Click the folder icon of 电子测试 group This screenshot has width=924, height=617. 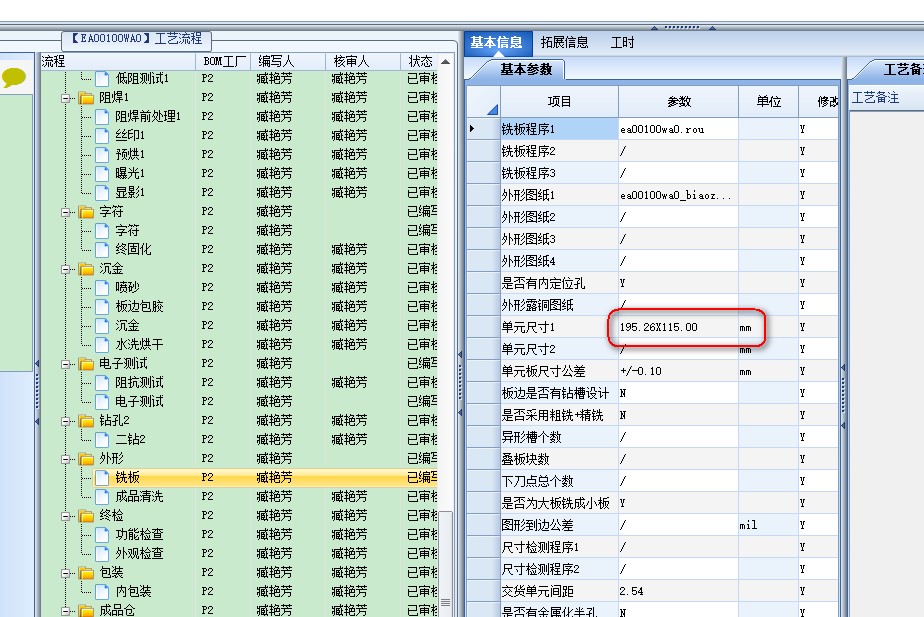tap(86, 364)
